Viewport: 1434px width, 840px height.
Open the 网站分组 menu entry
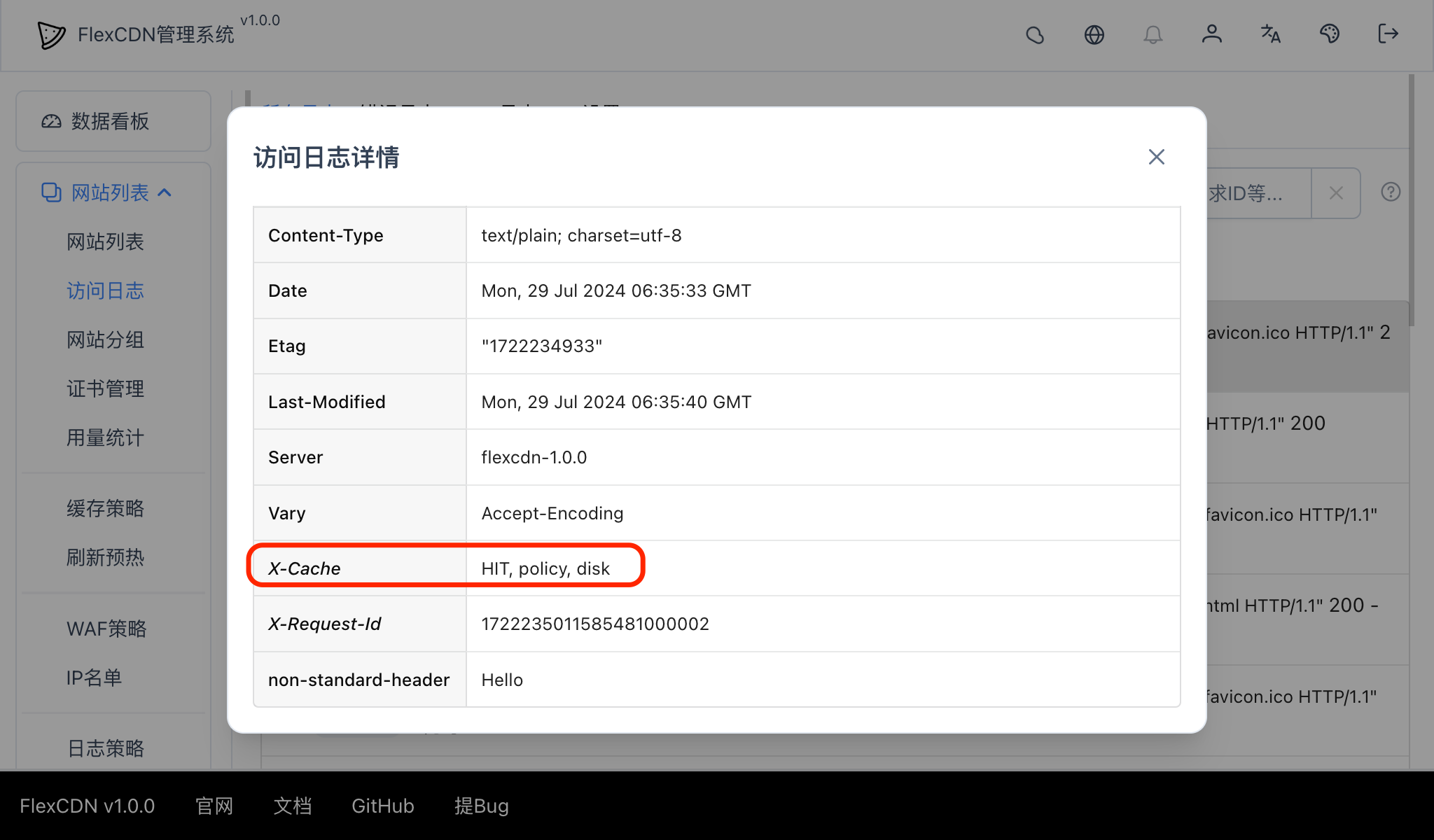click(x=105, y=340)
